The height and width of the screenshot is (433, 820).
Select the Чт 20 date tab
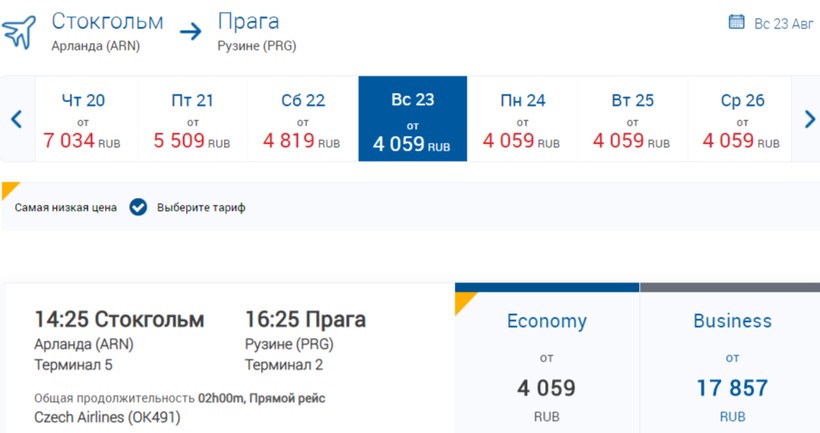click(83, 119)
